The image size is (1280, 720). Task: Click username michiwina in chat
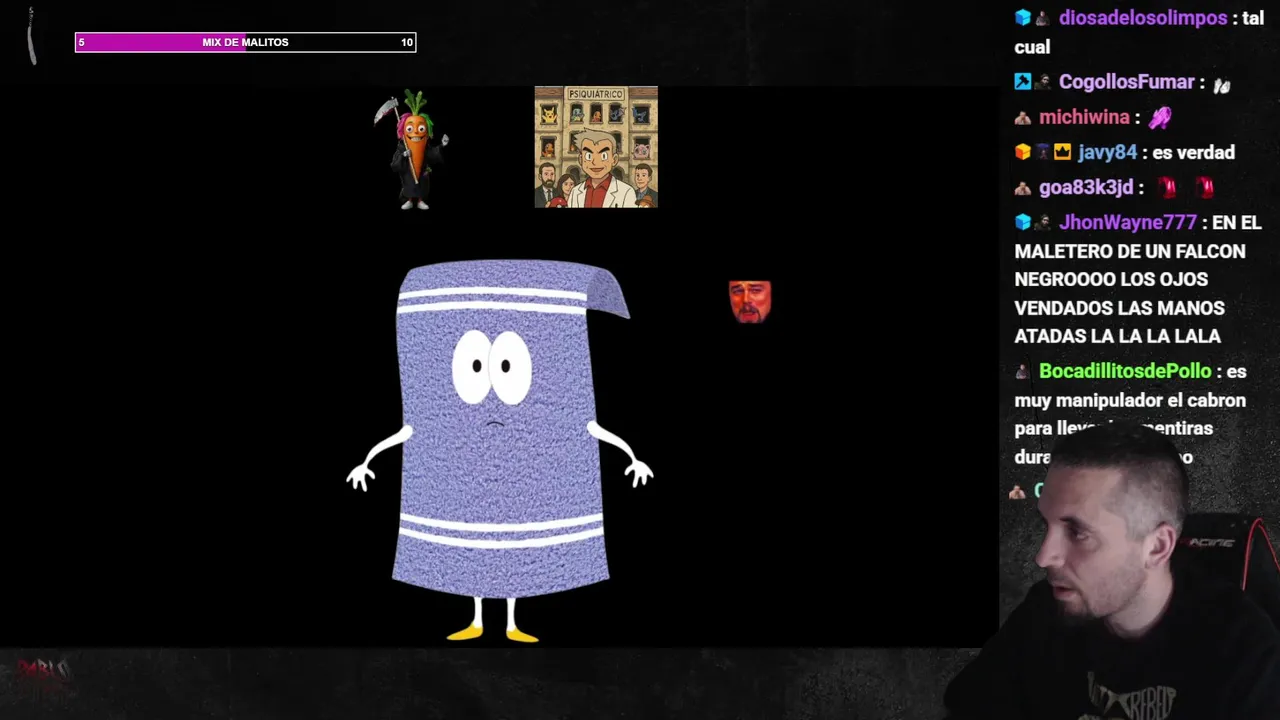pos(1083,117)
